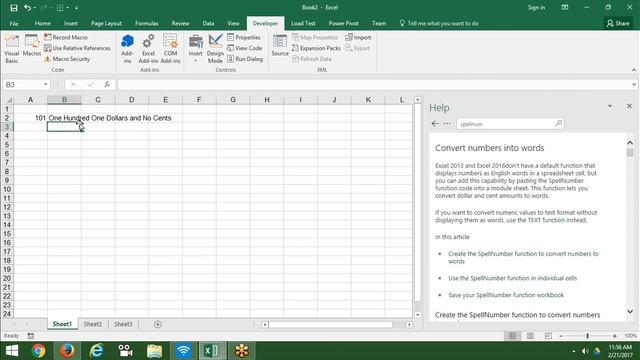This screenshot has height=360, width=640.
Task: Open the File tab
Action: click(14, 23)
